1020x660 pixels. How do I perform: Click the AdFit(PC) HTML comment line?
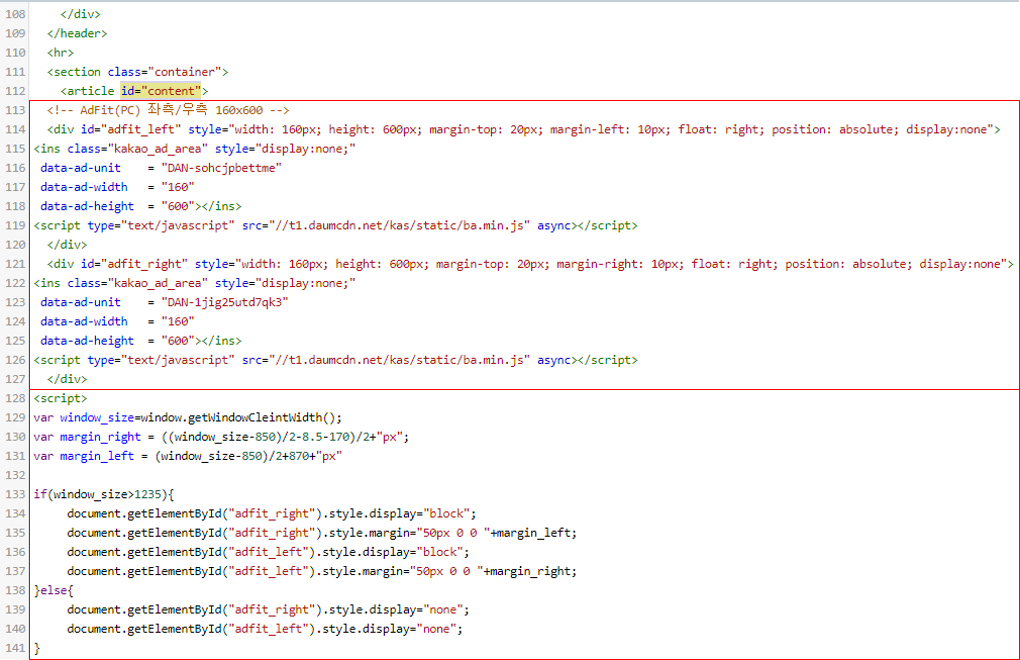[x=168, y=110]
